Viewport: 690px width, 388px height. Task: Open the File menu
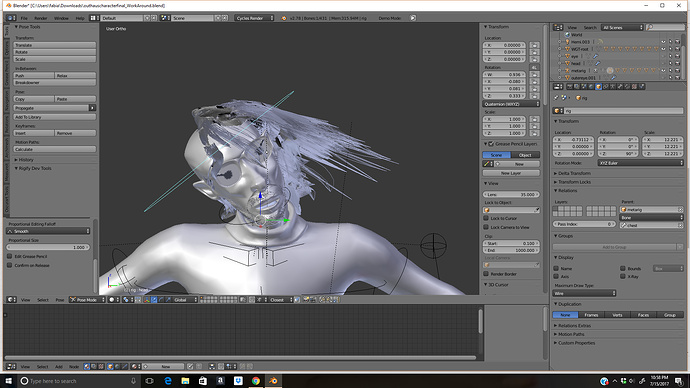pyautogui.click(x=24, y=18)
